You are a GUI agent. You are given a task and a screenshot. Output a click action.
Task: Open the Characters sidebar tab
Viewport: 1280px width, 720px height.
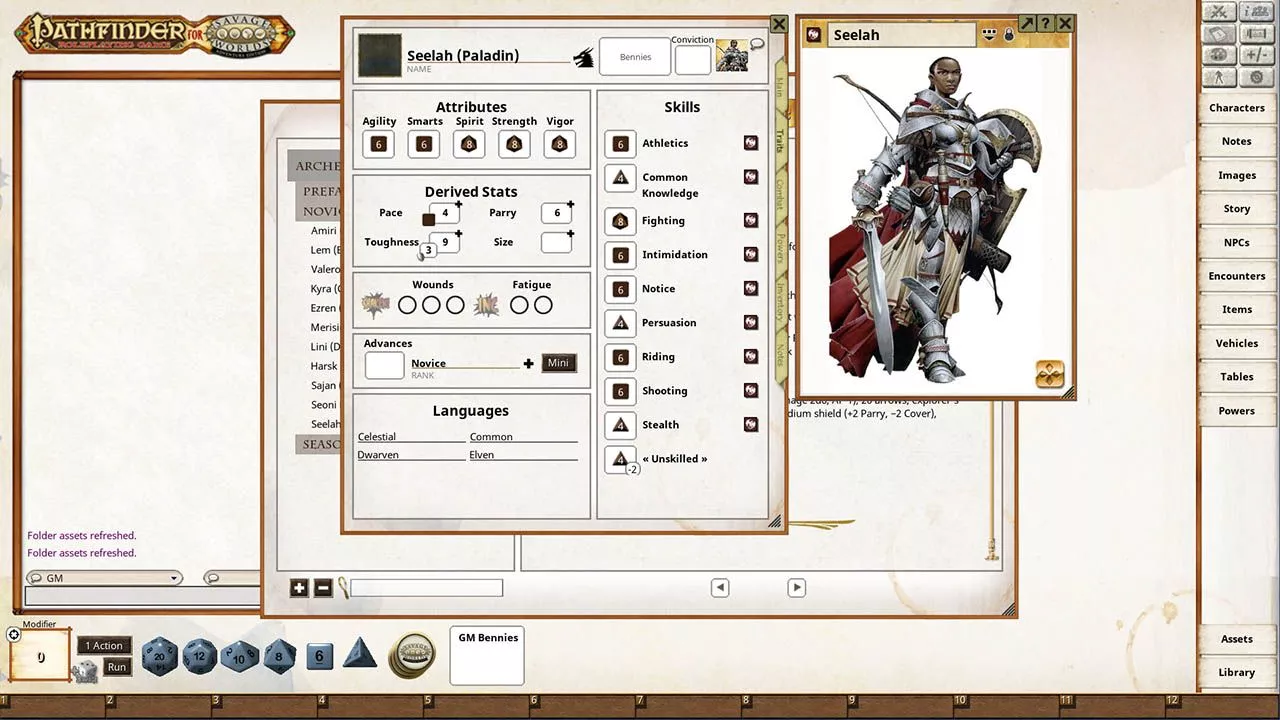pyautogui.click(x=1237, y=108)
